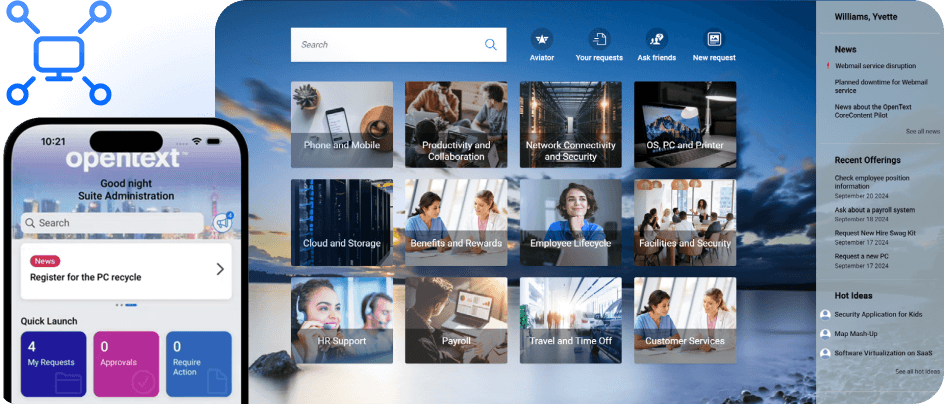Tap the Require Action quick launch card
944x404 pixels.
(199, 364)
